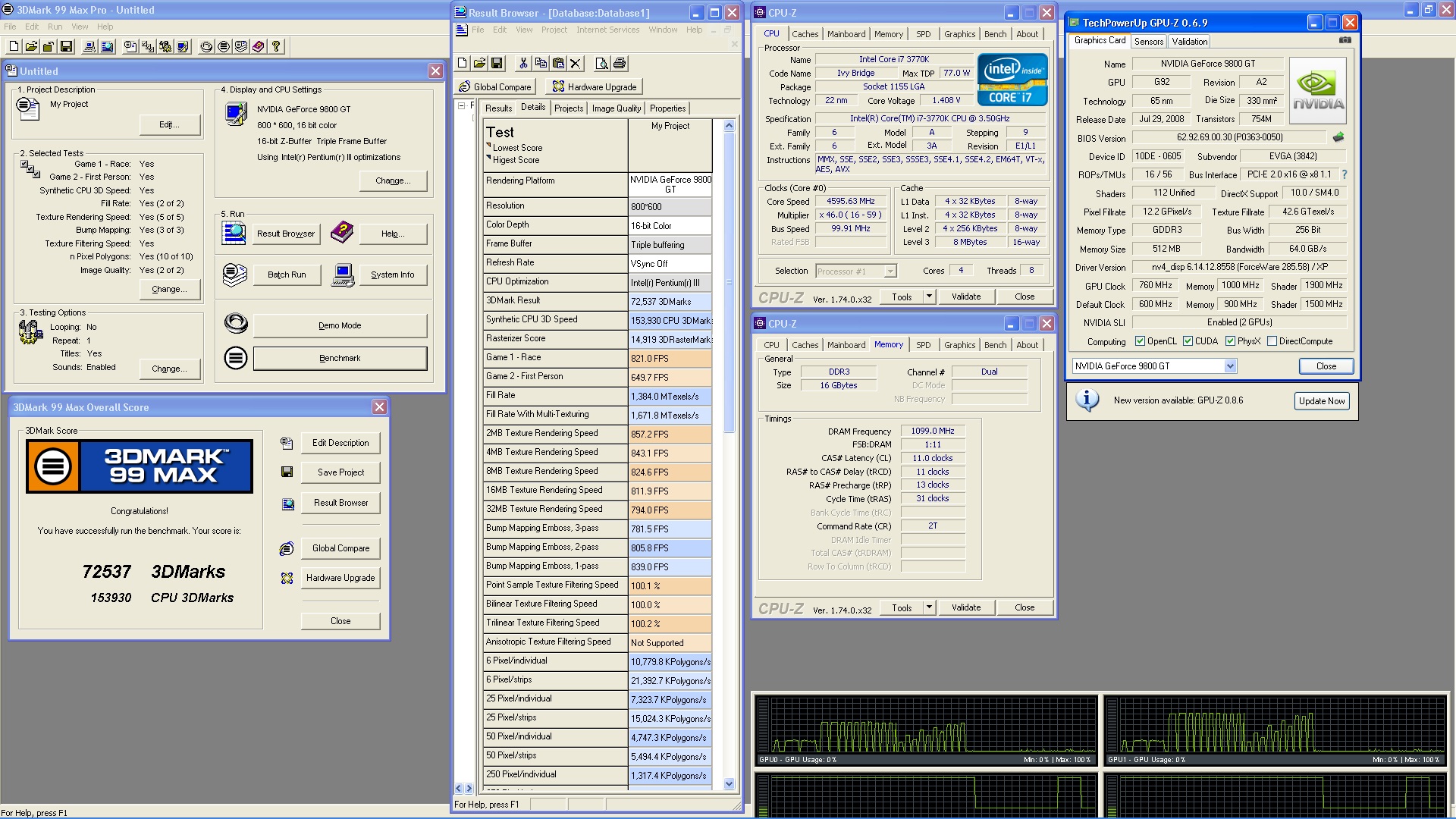Click Testing Options icon in 3DMark toolbar
Image resolution: width=1456 pixels, height=819 pixels.
point(165,47)
